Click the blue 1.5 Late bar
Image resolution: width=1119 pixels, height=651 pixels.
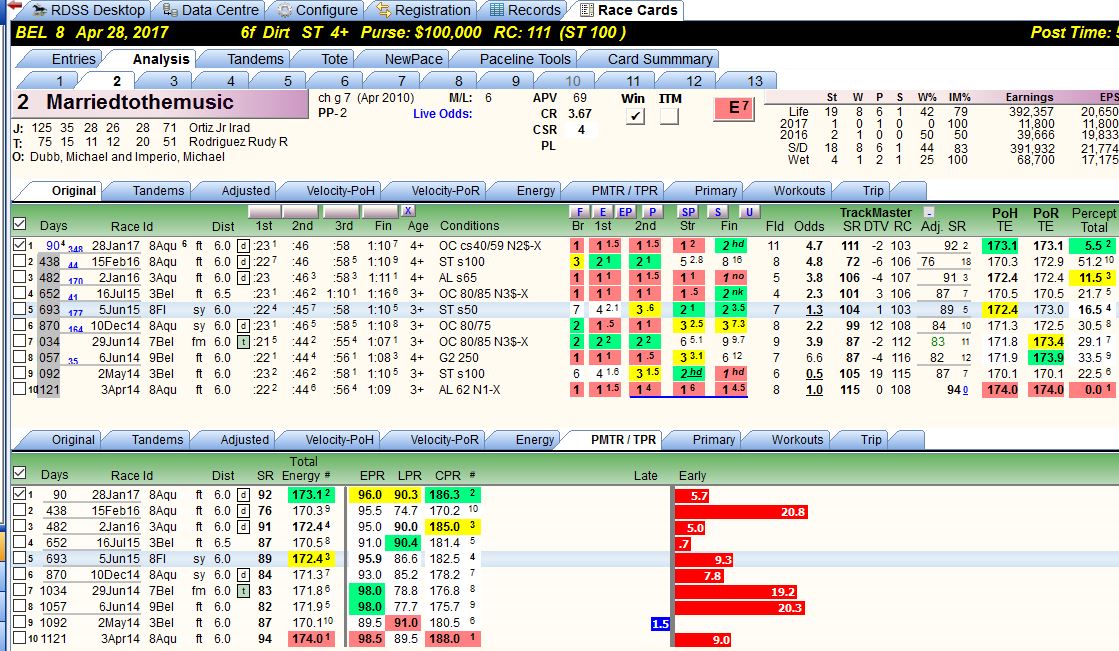coord(661,624)
